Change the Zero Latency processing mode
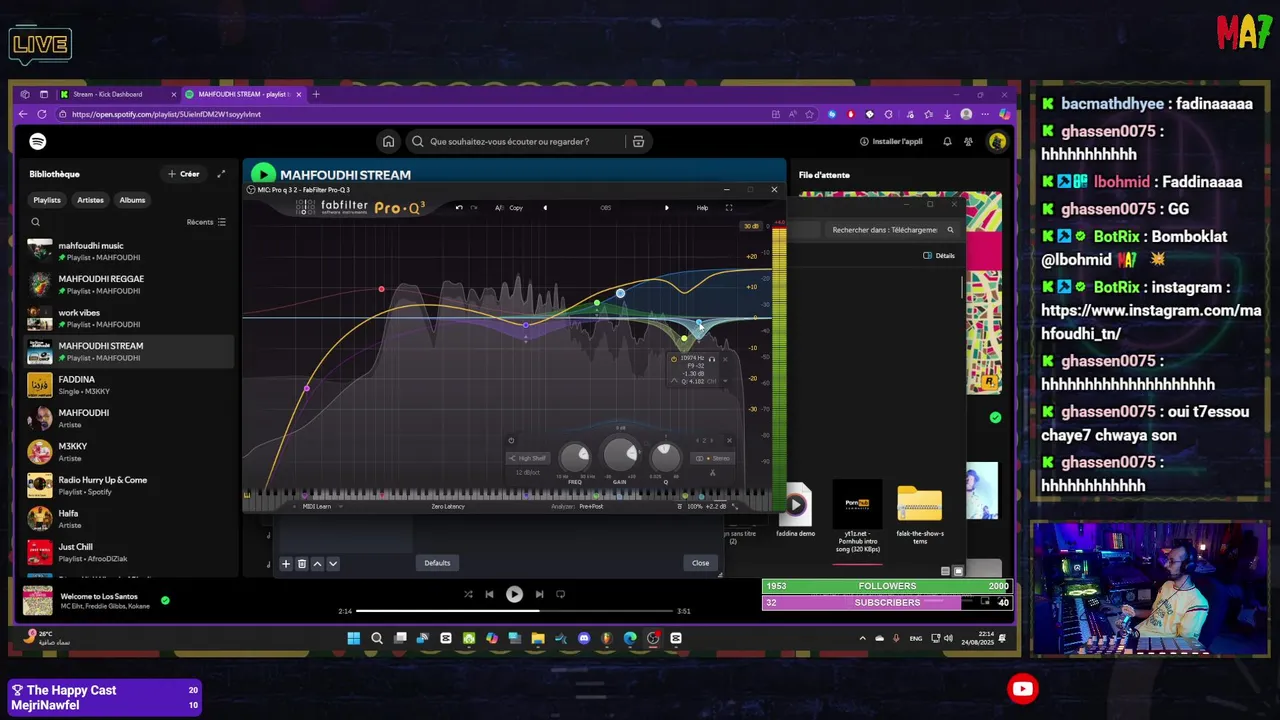 tap(448, 506)
